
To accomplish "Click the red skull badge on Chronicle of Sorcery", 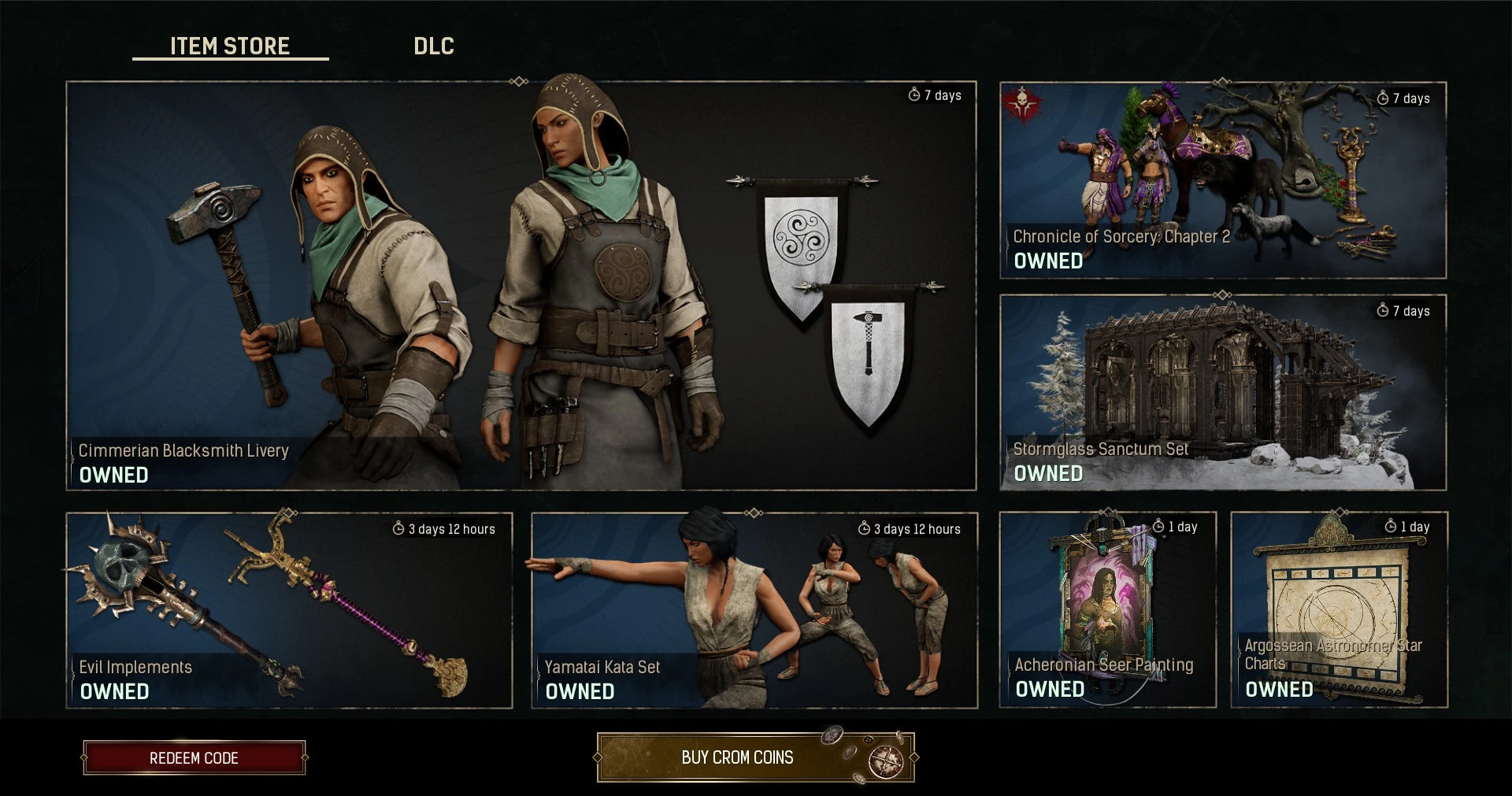I will 1022,103.
